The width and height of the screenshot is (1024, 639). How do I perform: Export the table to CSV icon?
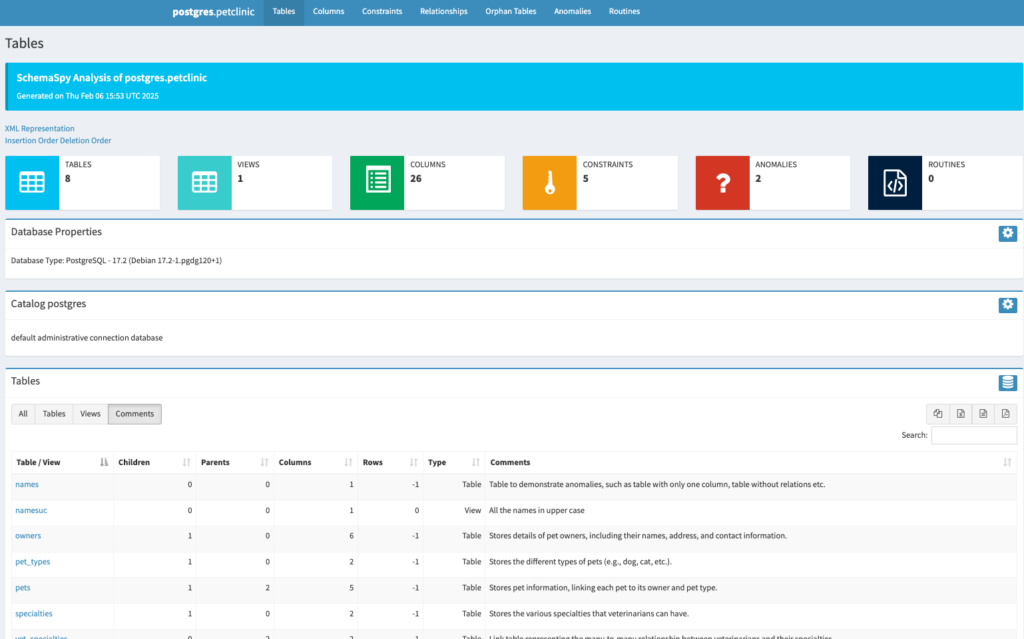pyautogui.click(x=983, y=414)
